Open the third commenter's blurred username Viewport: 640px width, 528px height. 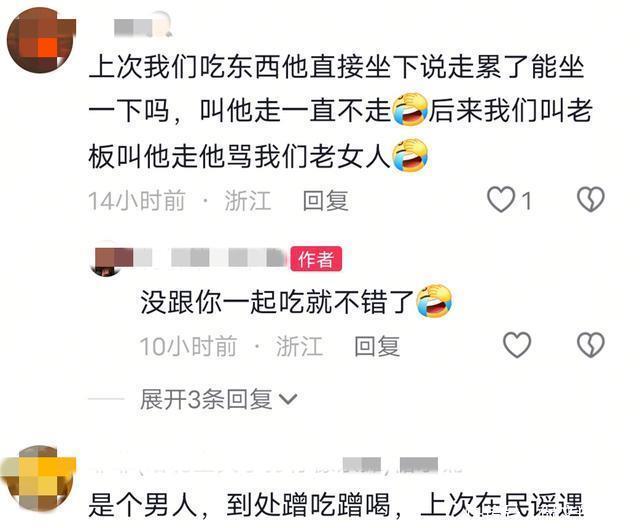point(276,466)
